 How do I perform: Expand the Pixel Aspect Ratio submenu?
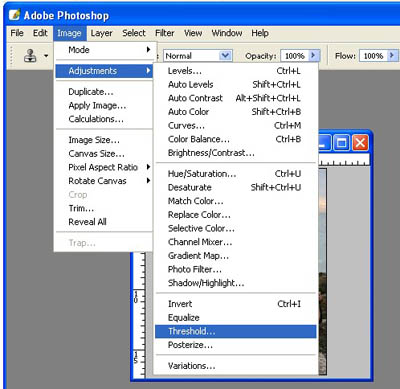[104, 167]
